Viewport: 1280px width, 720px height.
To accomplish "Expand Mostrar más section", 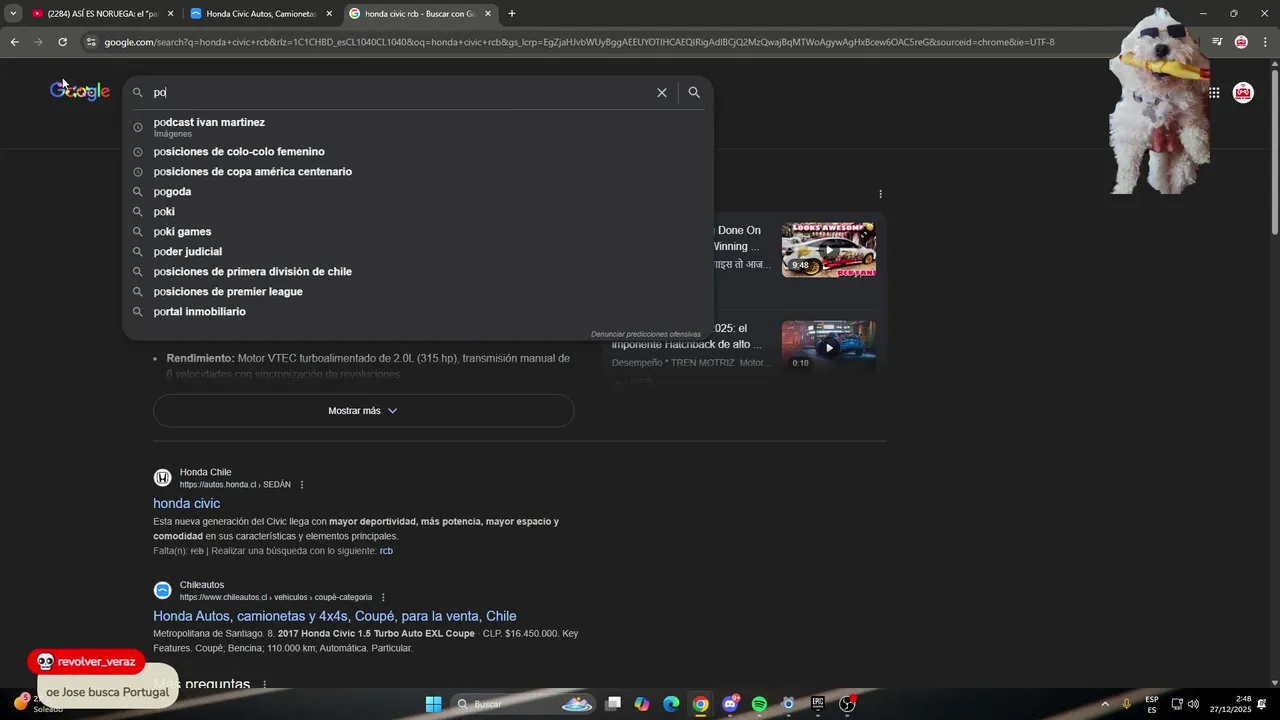I will [x=363, y=411].
